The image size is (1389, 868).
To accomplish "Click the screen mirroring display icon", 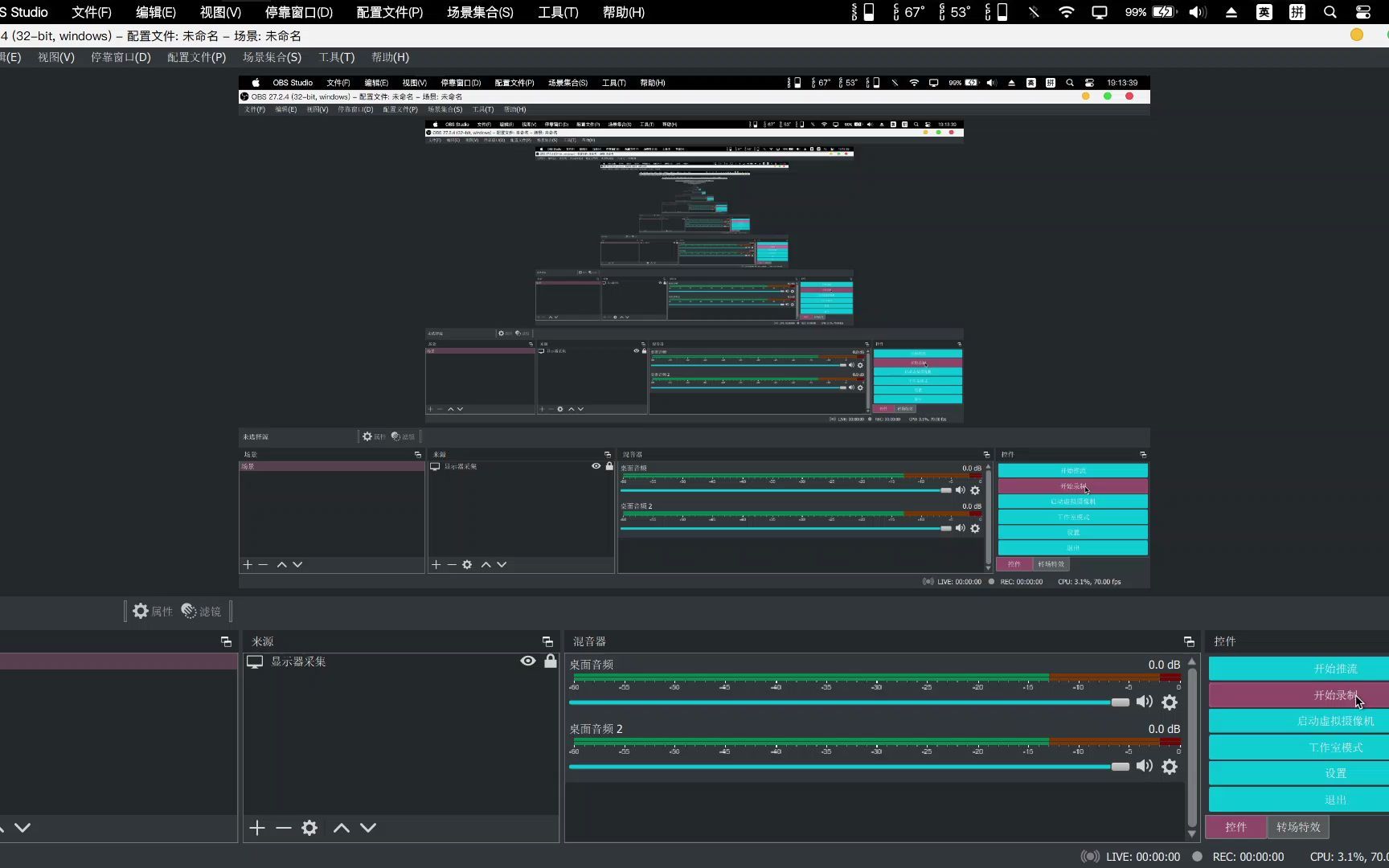I will [1100, 12].
